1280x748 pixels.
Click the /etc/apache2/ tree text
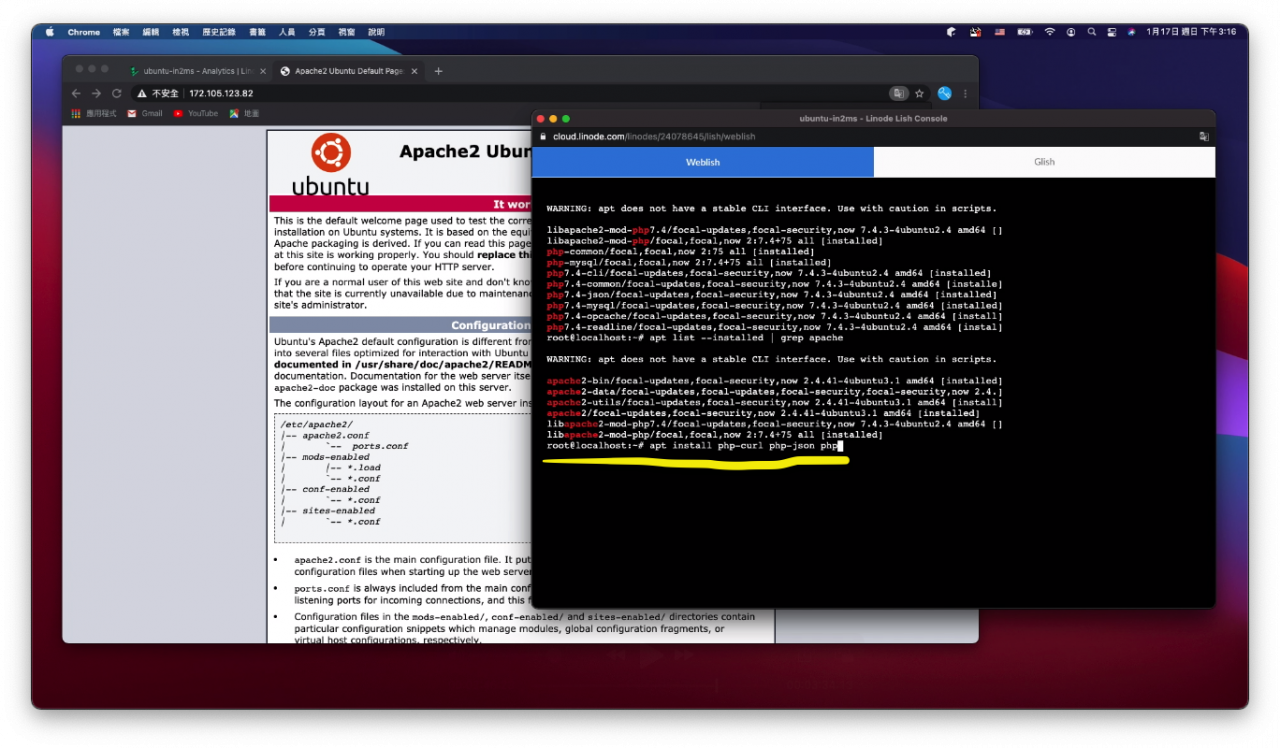(316, 425)
